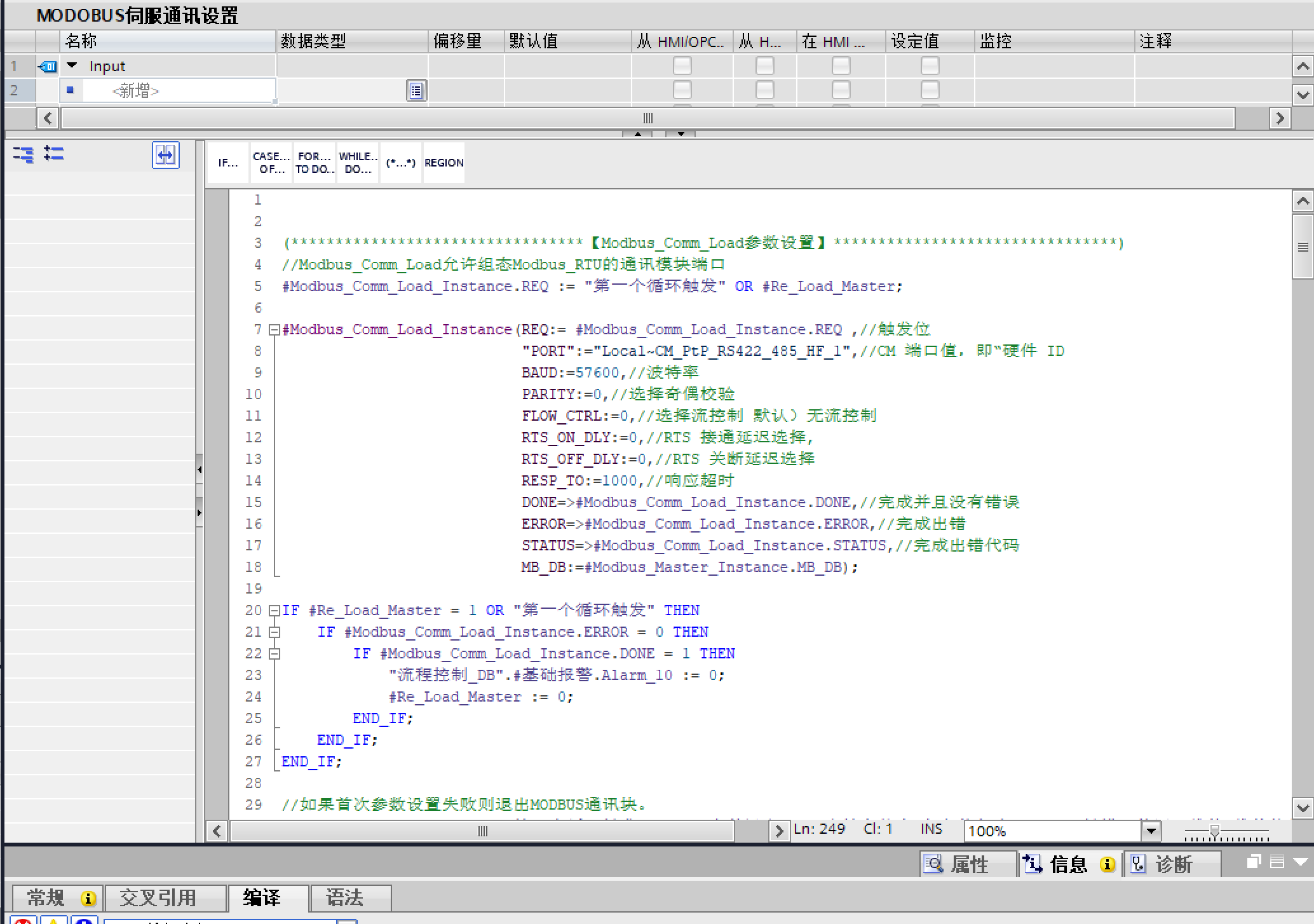The image size is (1314, 924).
Task: Open the 100% zoom dropdown
Action: coord(1151,831)
